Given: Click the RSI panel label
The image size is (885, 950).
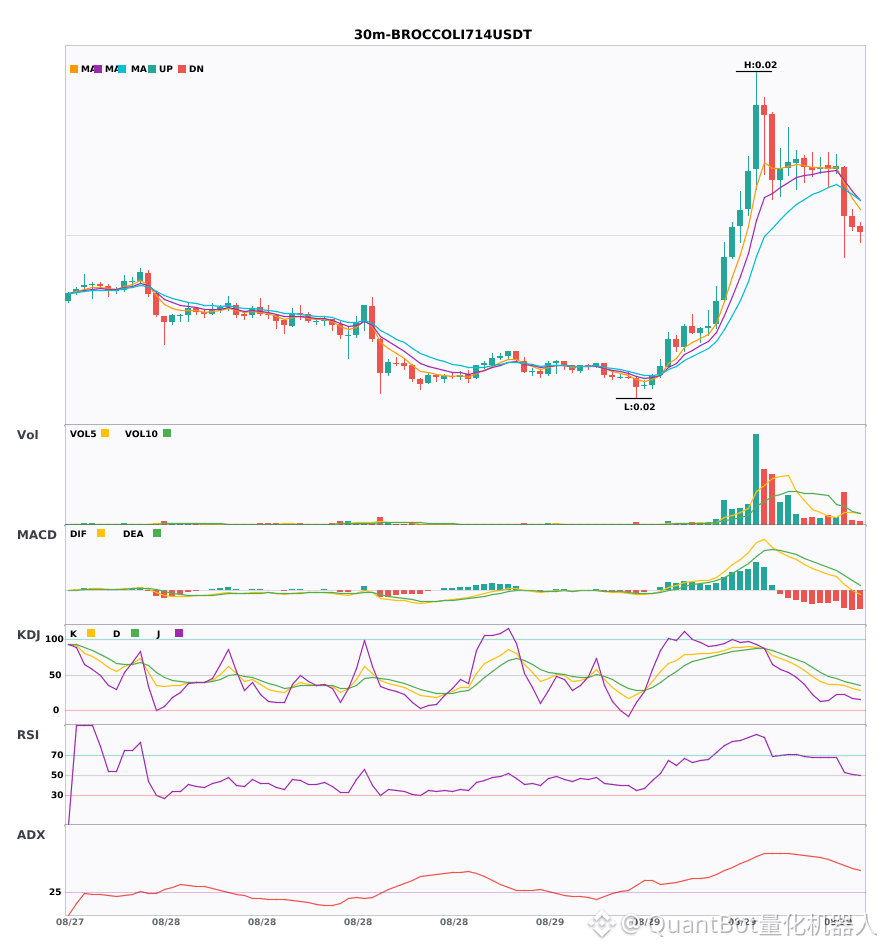Looking at the screenshot, I should tap(28, 734).
